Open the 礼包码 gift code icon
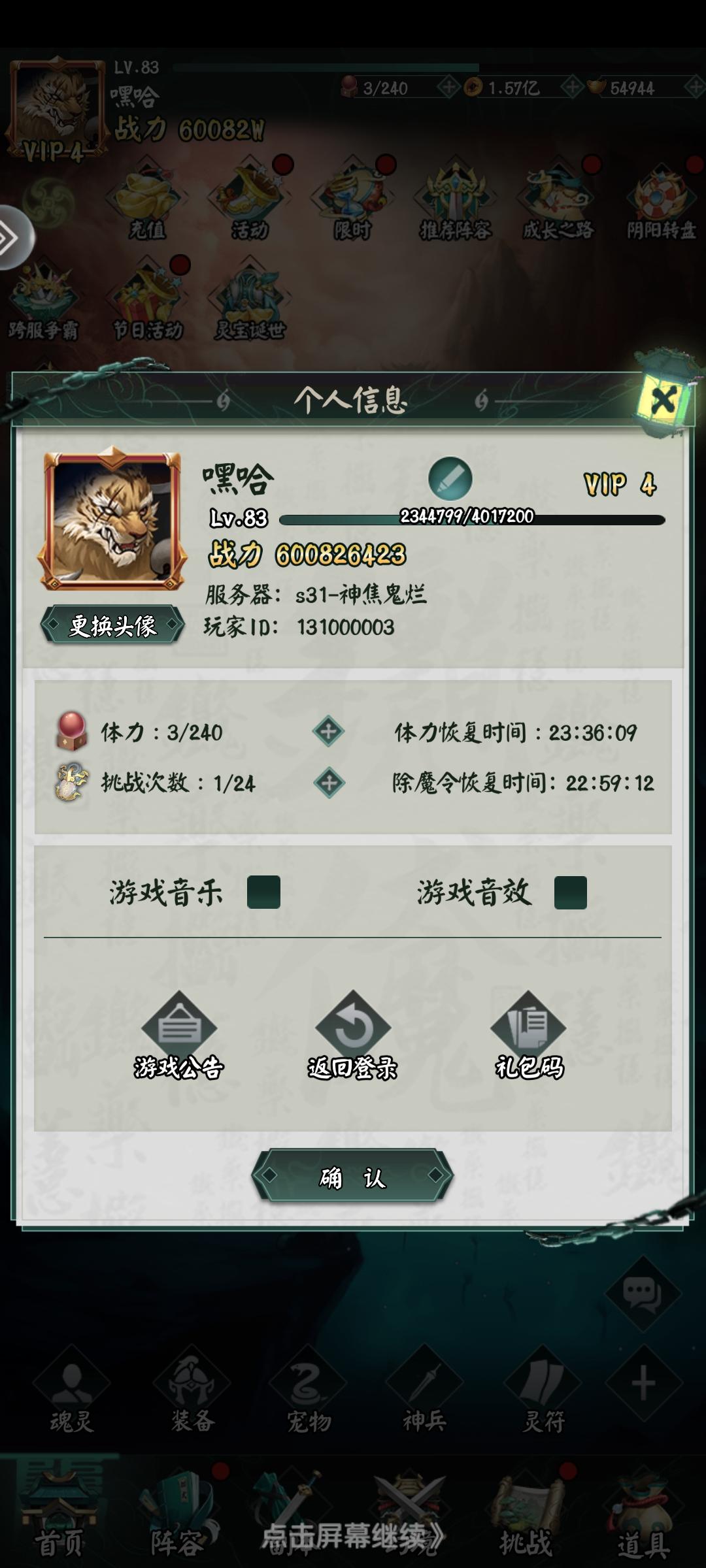The image size is (706, 1568). (528, 1036)
